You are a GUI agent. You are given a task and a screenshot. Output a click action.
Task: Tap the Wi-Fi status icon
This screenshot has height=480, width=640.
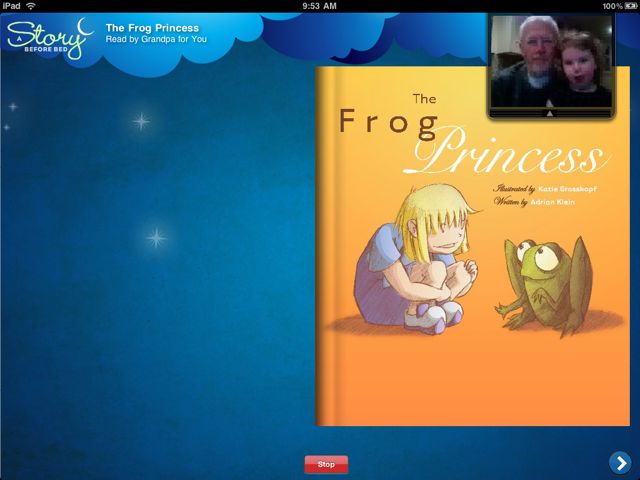pos(31,6)
